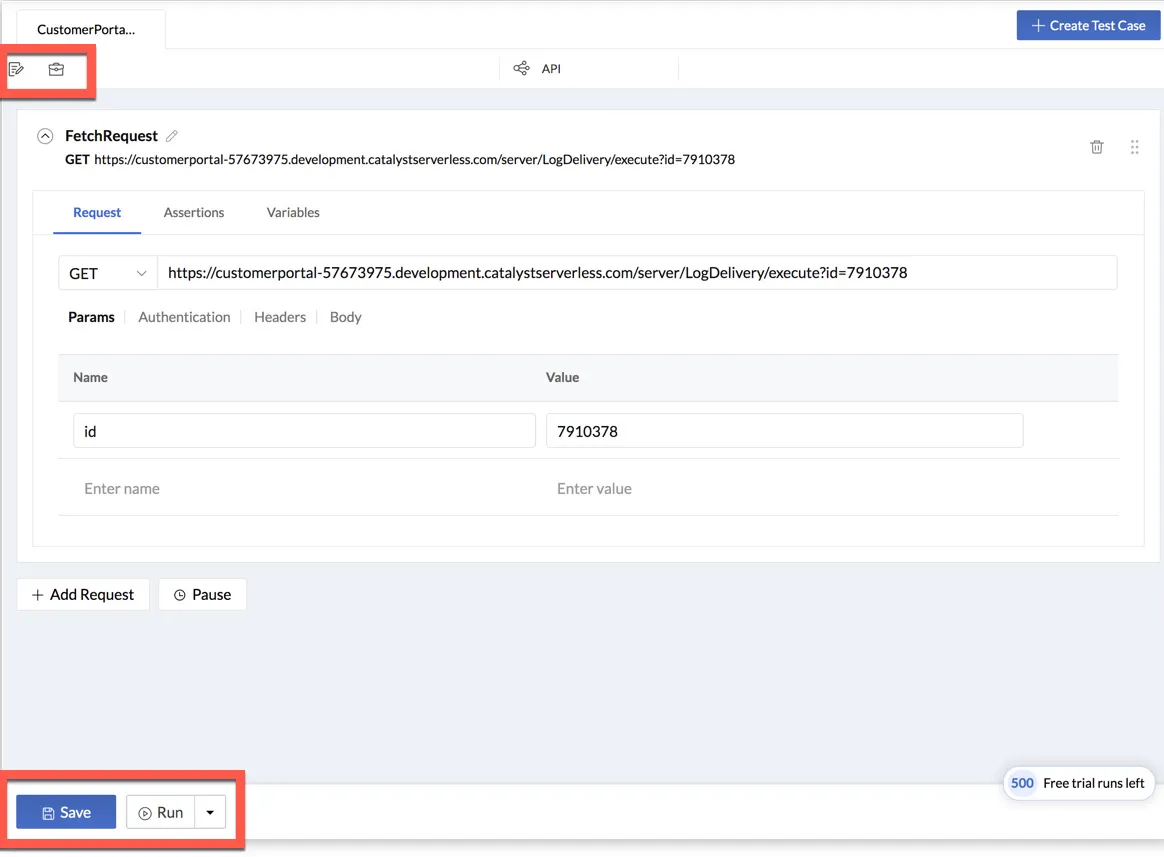Click the Run button
Screen dimensions: 1164x857
(x=161, y=812)
